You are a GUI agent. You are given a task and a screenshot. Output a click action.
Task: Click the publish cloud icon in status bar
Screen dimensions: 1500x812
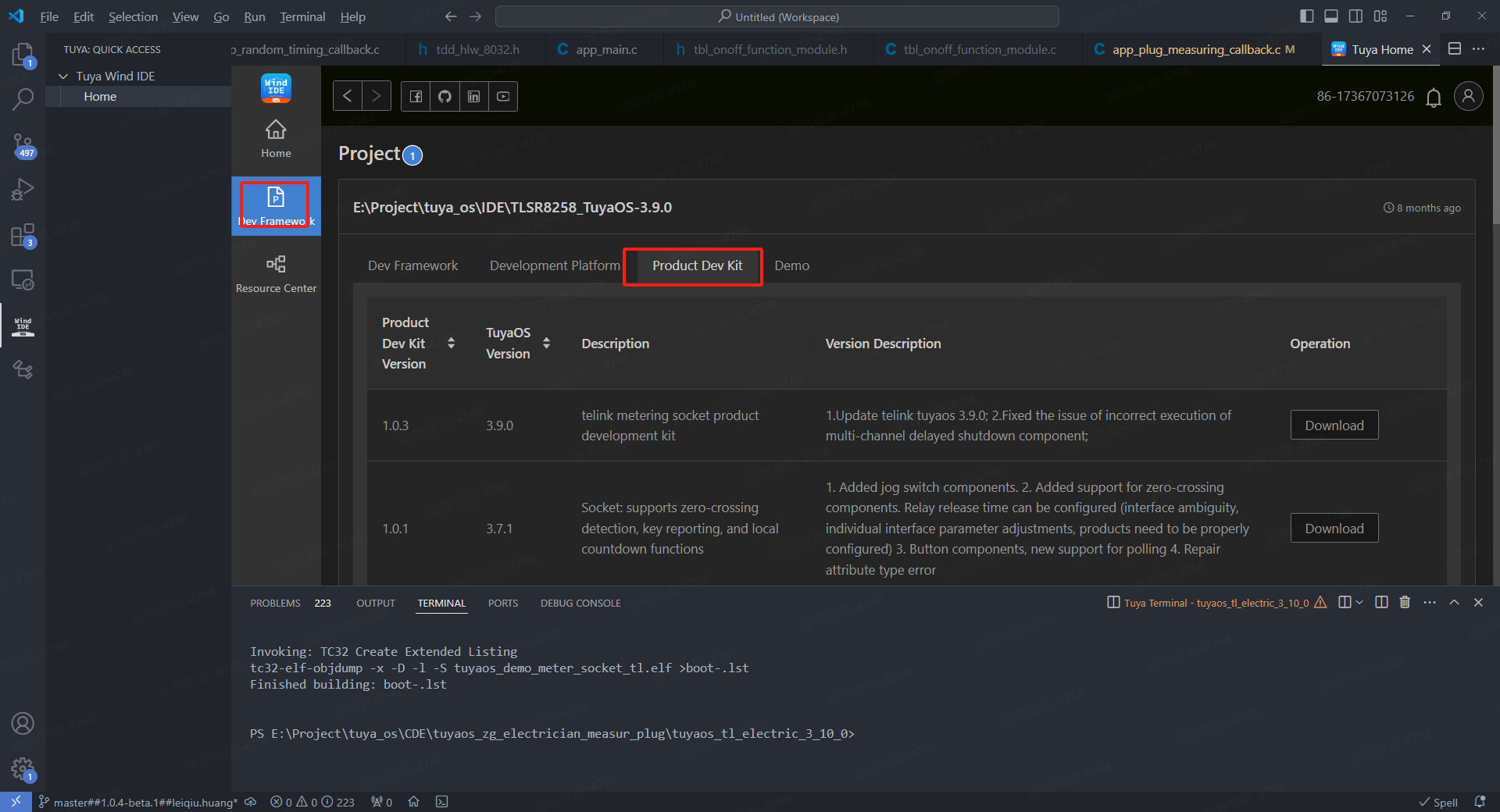(x=251, y=802)
